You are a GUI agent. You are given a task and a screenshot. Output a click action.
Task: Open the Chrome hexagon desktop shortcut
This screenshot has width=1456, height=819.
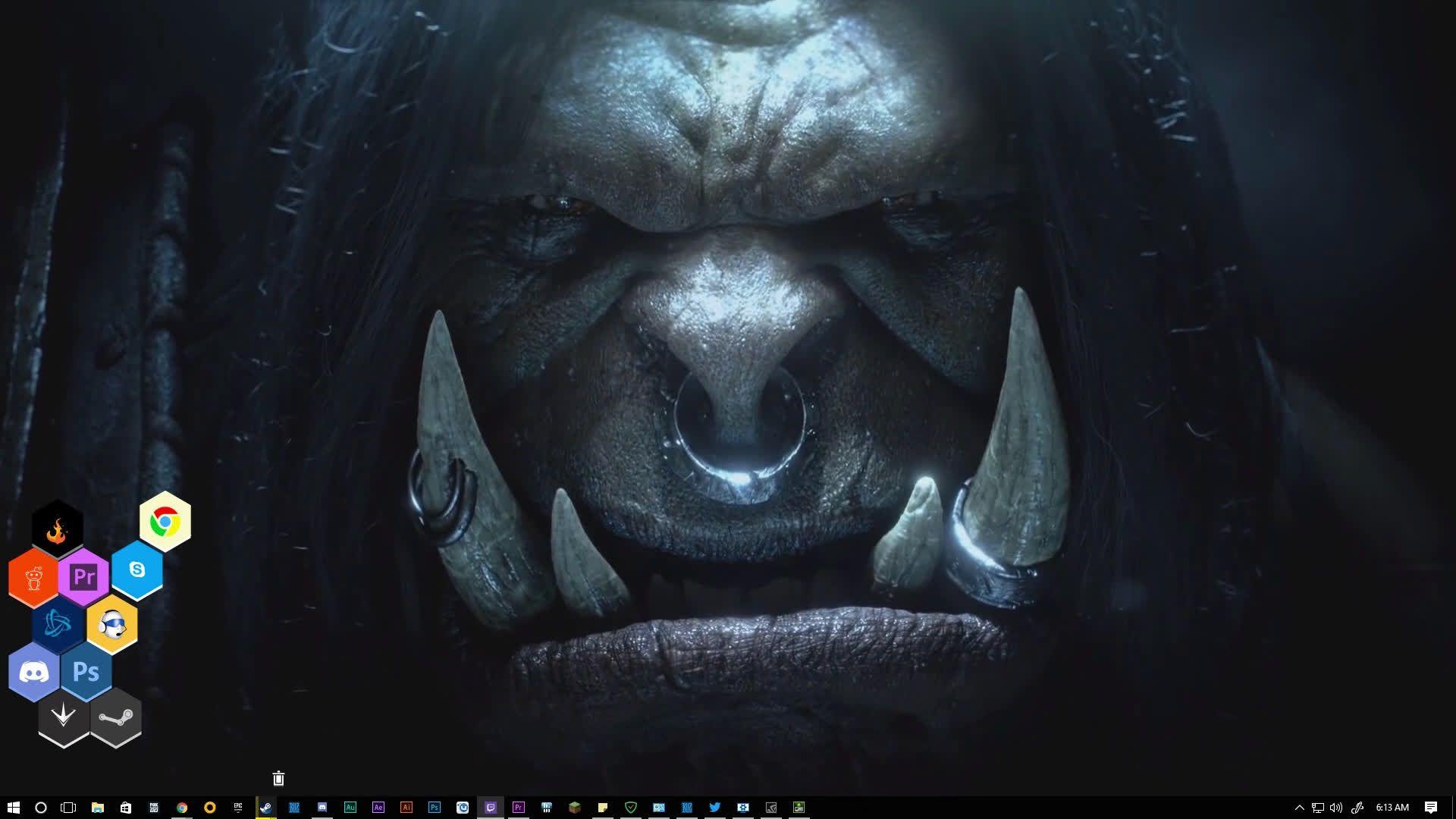165,522
